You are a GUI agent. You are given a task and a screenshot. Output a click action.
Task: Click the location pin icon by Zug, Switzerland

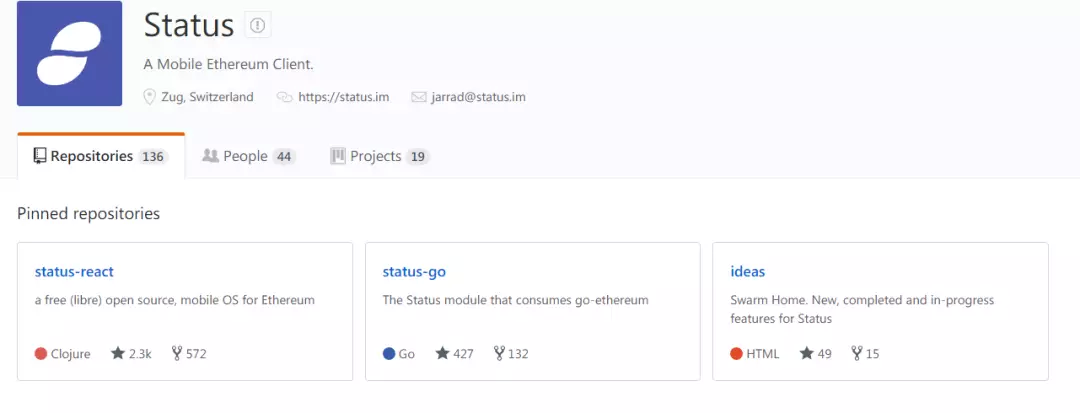coord(149,97)
